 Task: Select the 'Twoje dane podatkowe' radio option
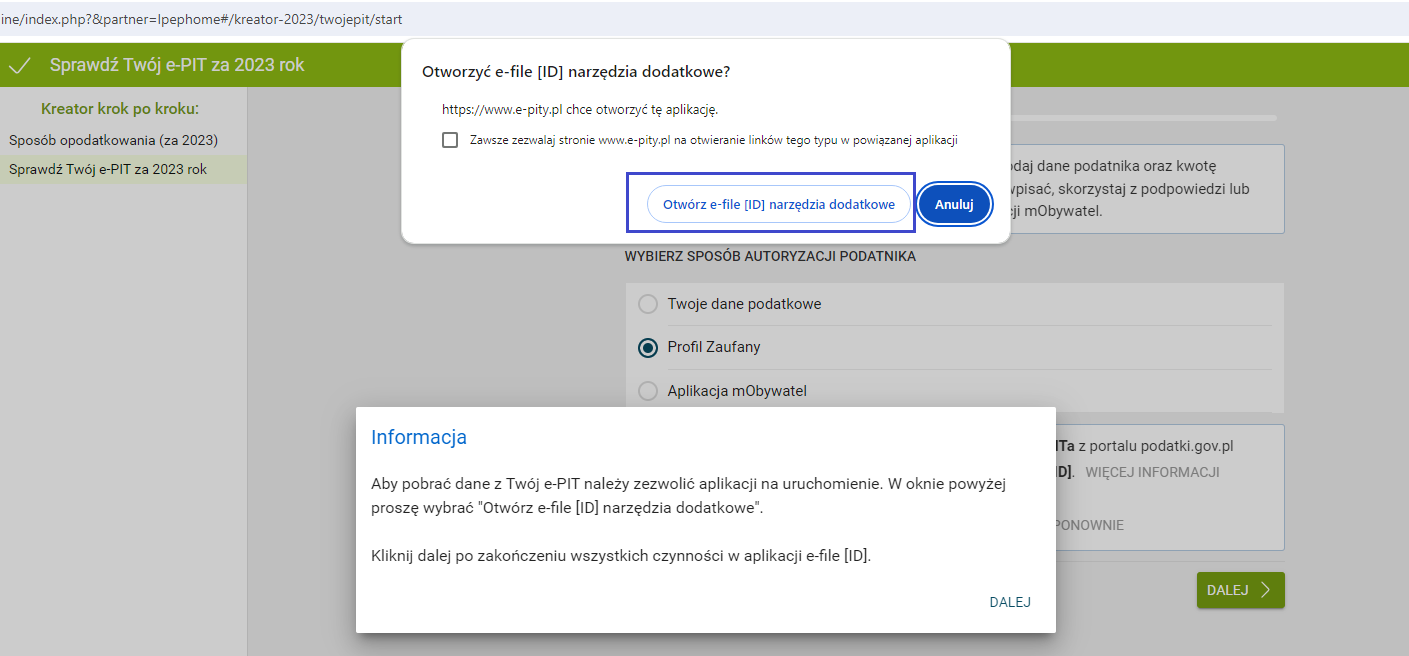click(648, 304)
